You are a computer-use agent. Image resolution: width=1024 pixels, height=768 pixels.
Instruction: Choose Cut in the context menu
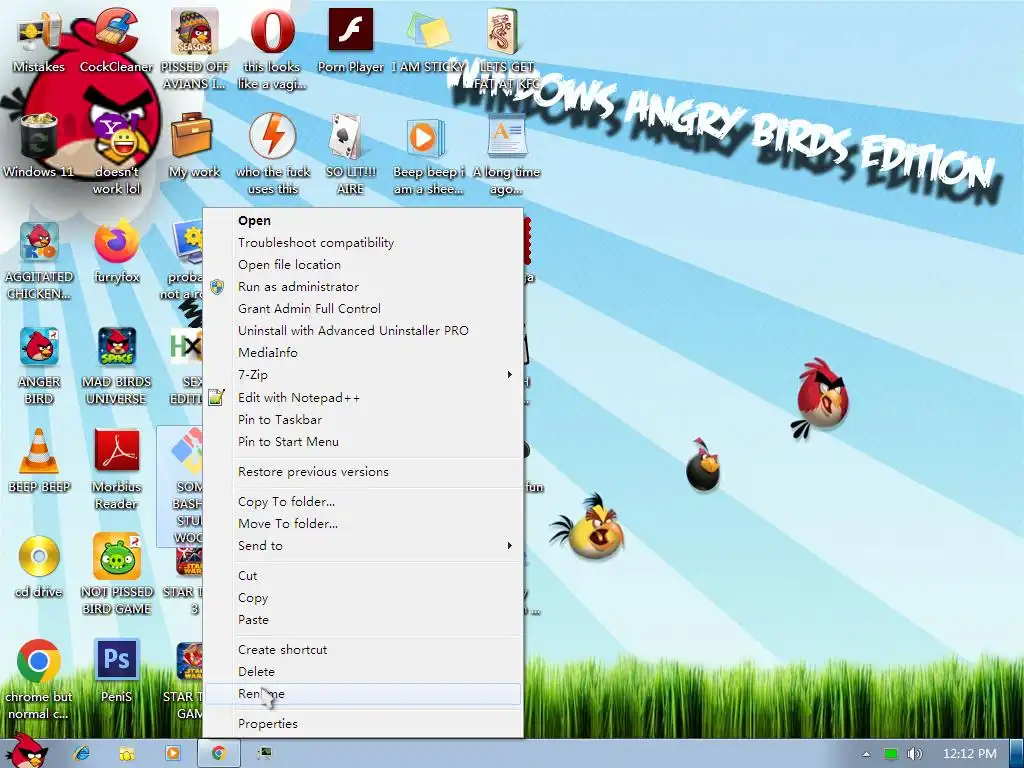click(x=363, y=575)
